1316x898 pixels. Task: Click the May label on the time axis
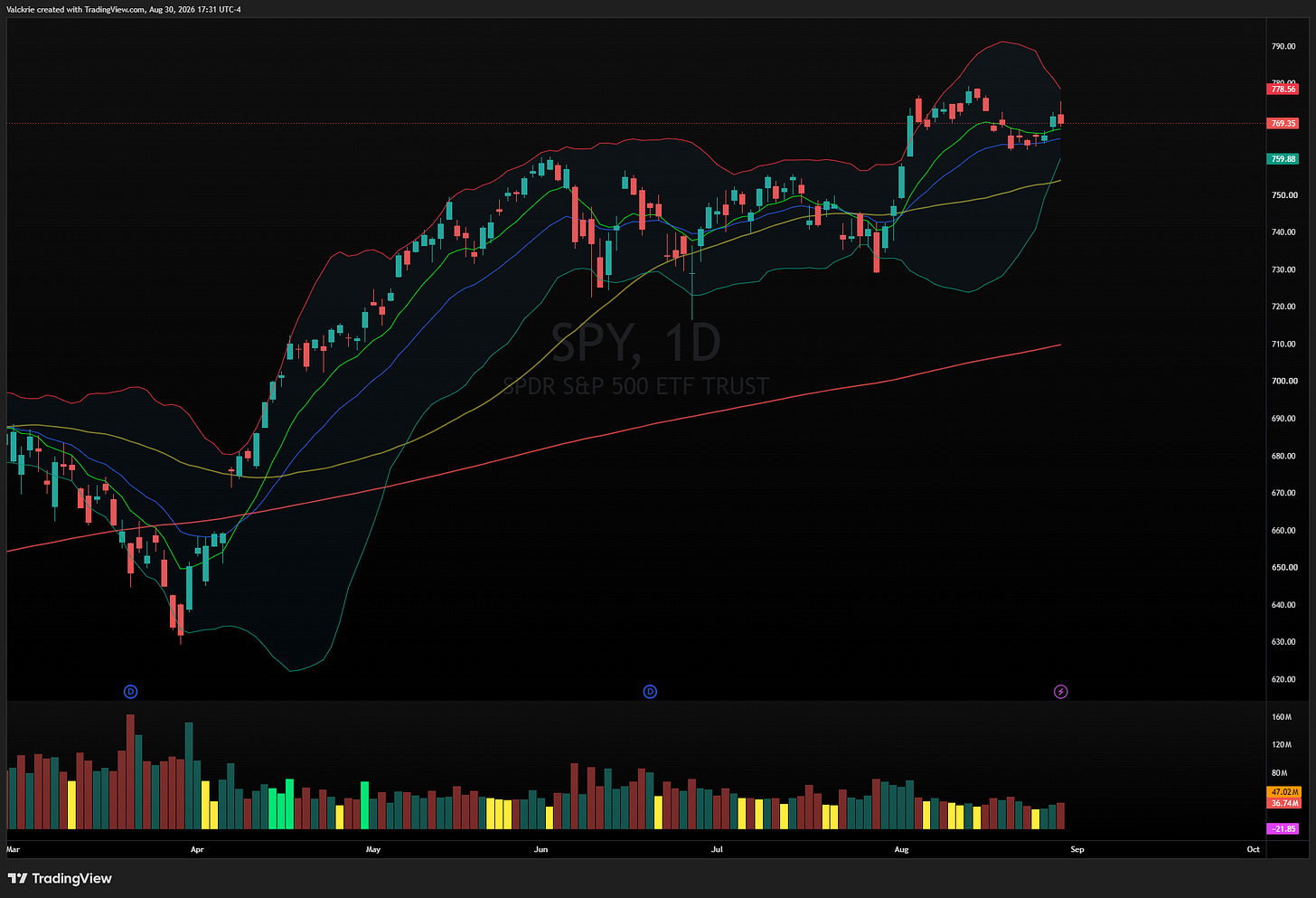pyautogui.click(x=373, y=850)
